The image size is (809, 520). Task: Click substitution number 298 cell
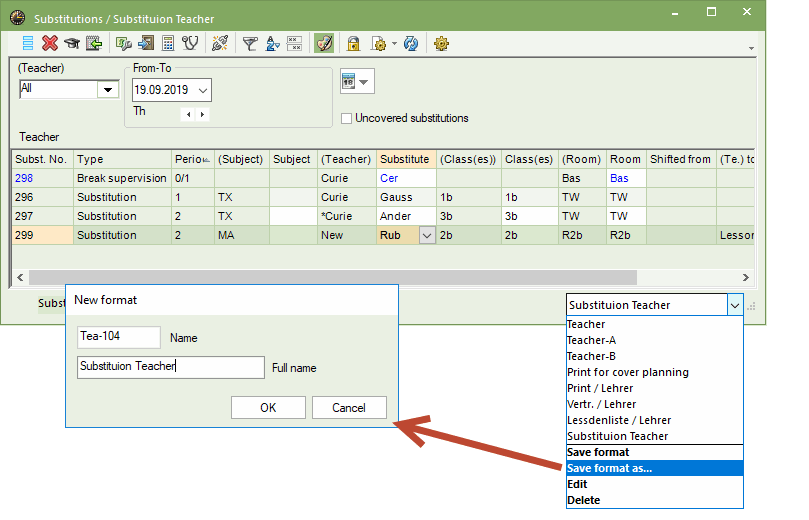pos(42,178)
